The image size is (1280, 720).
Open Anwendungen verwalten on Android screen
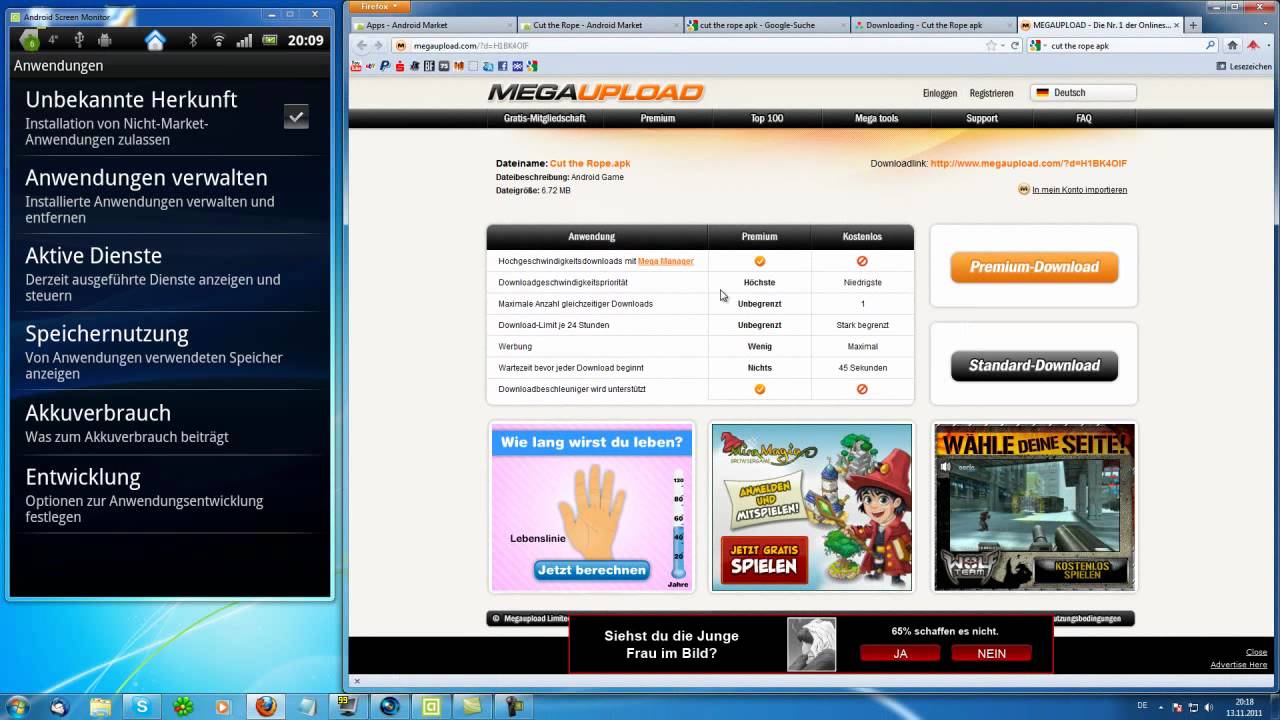tap(170, 195)
